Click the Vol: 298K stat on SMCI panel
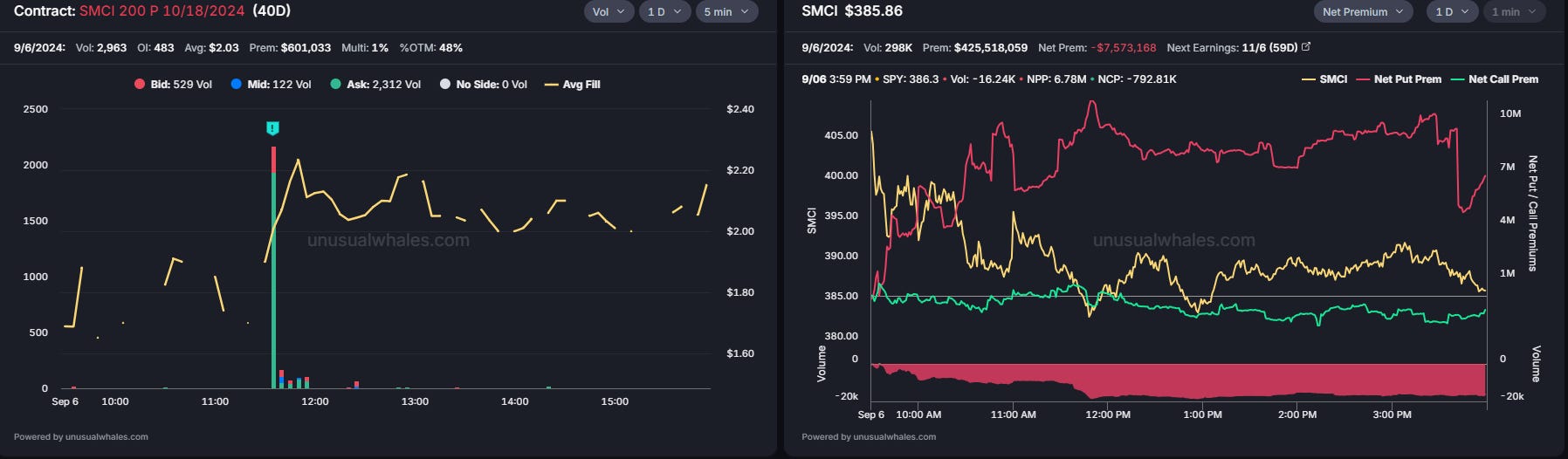 click(x=888, y=48)
